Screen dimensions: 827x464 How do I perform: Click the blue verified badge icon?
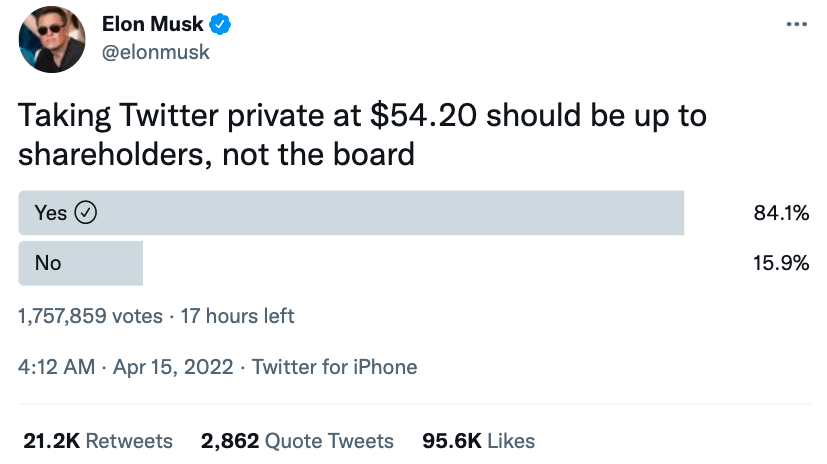220,24
